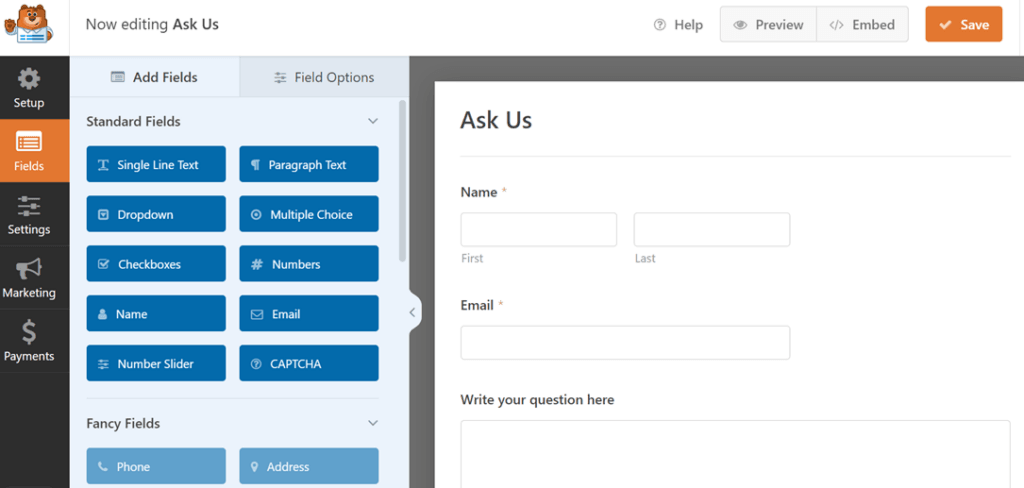Open the form Preview

[x=768, y=25]
